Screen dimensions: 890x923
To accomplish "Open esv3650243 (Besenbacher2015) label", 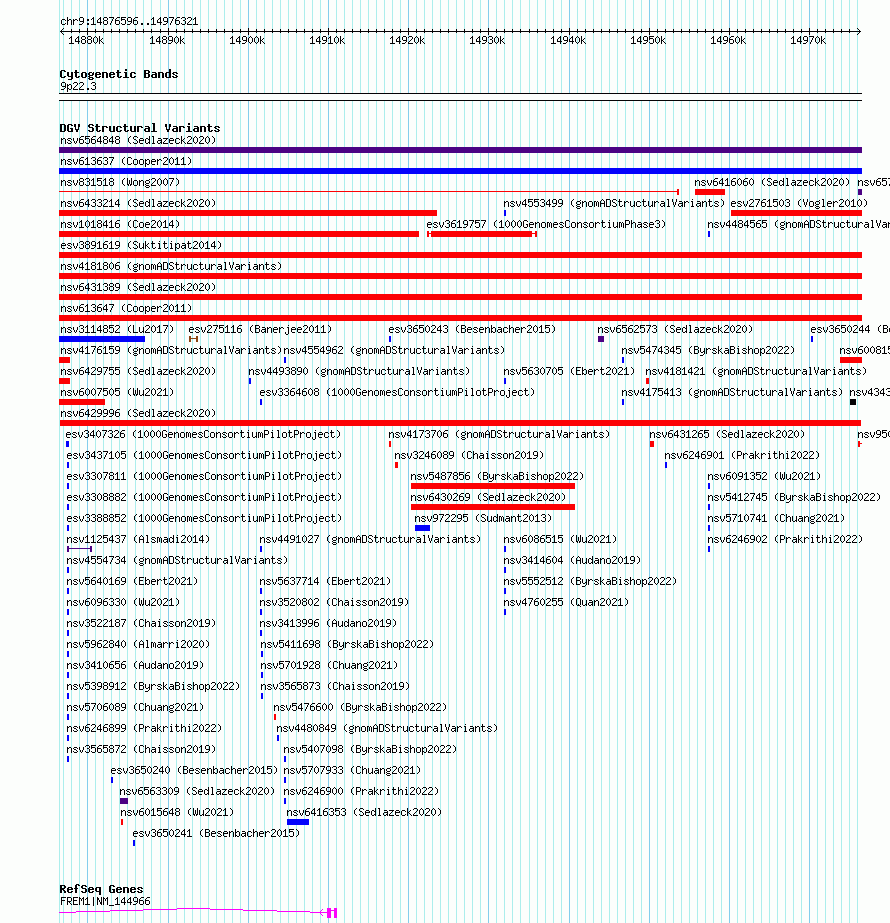I will coord(472,330).
